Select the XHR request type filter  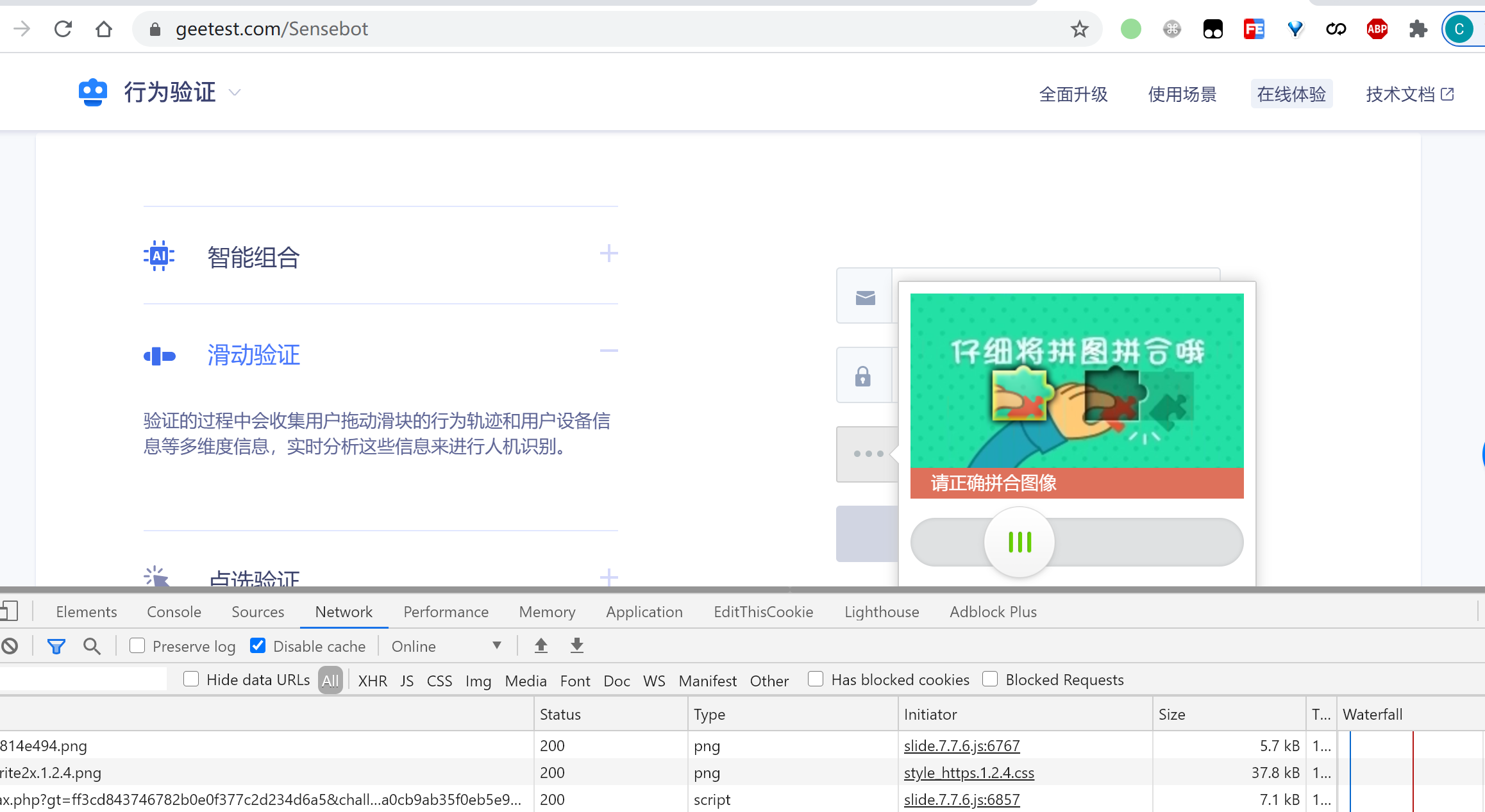(373, 681)
